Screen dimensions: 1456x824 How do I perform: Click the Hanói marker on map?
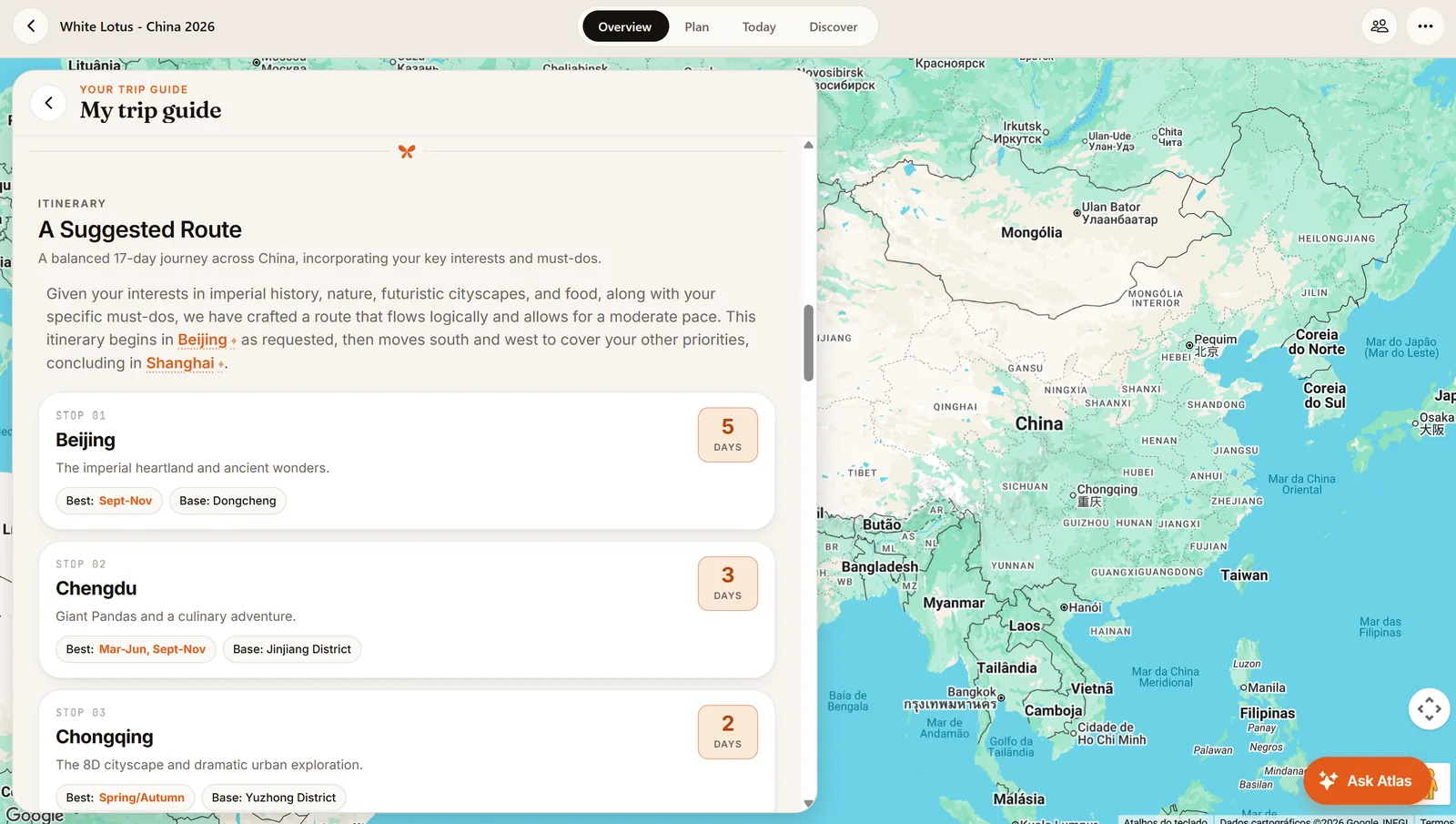click(1064, 607)
